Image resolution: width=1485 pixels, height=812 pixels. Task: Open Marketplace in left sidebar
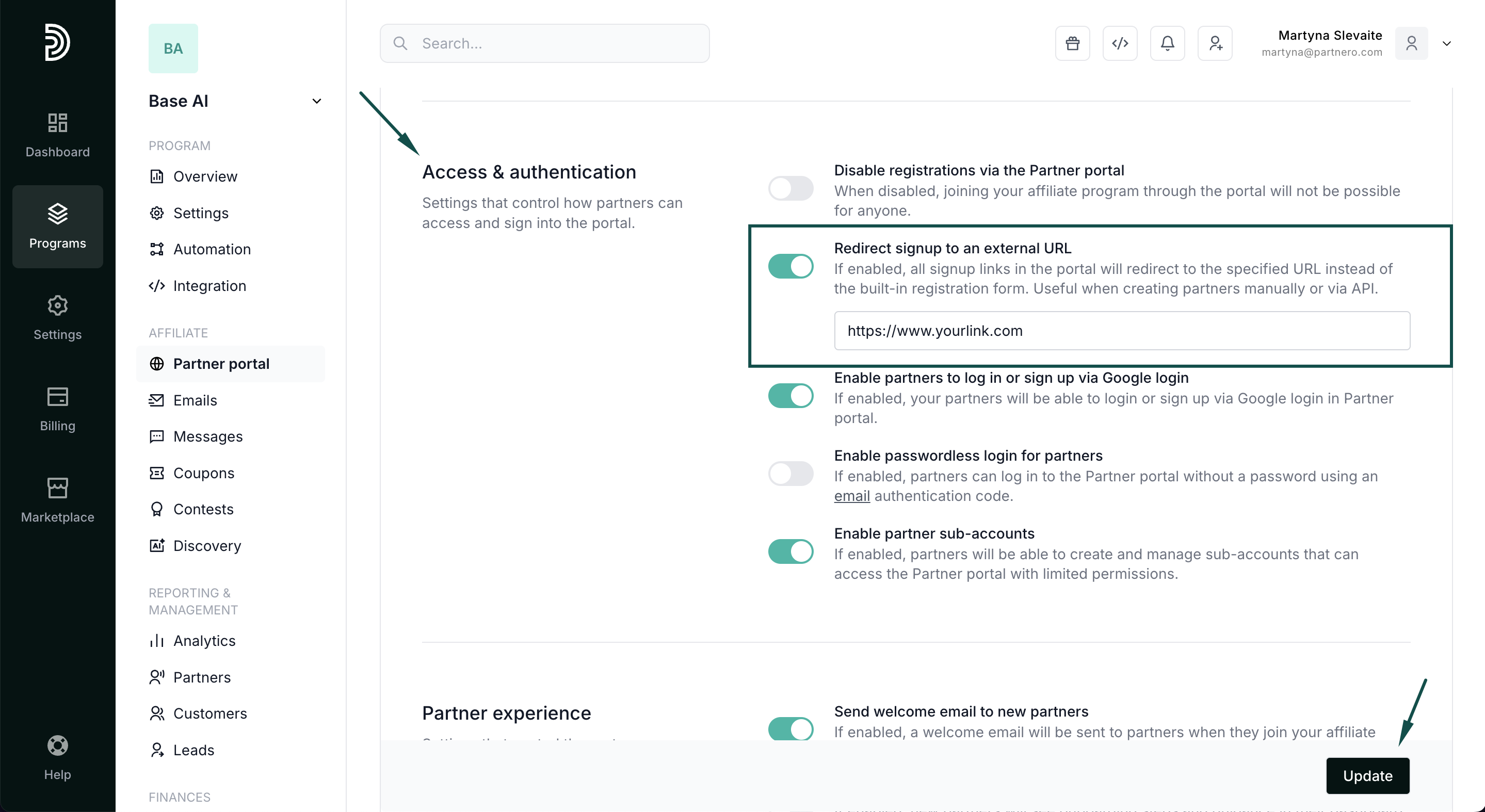click(x=57, y=500)
